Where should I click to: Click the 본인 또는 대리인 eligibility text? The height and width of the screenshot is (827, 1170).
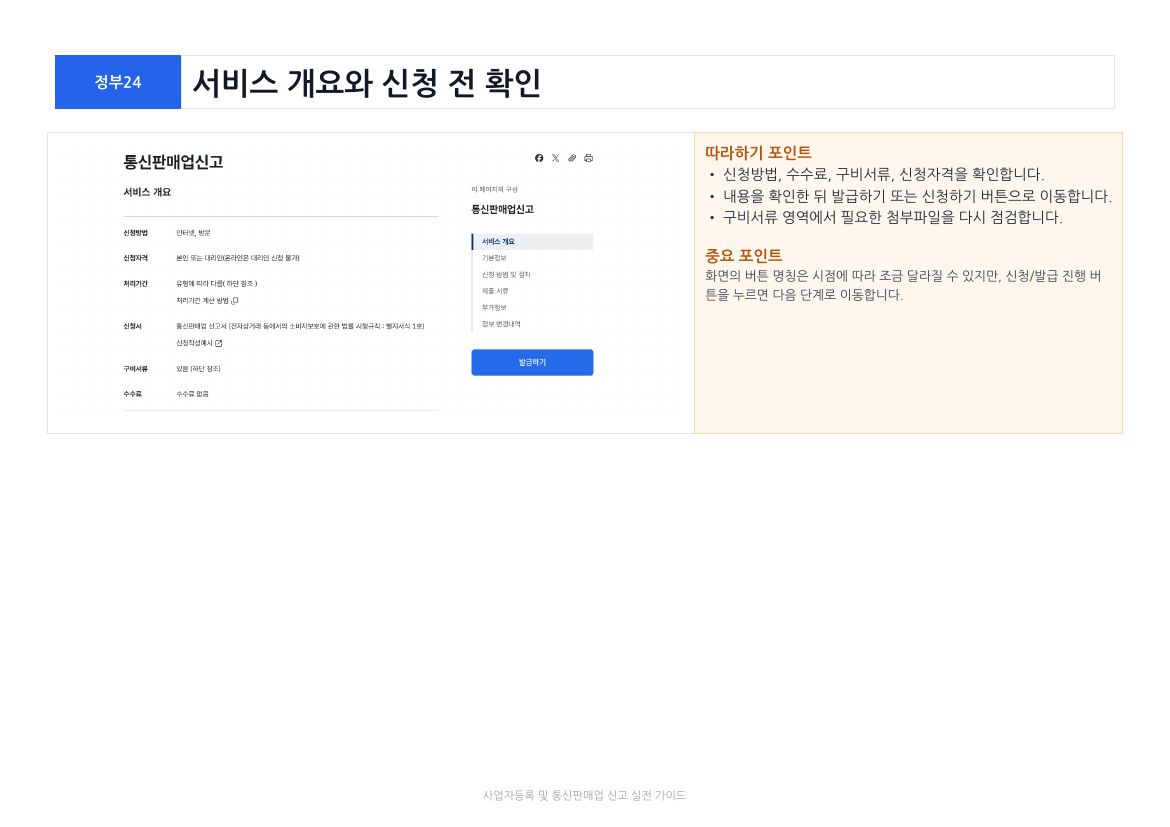(238, 258)
